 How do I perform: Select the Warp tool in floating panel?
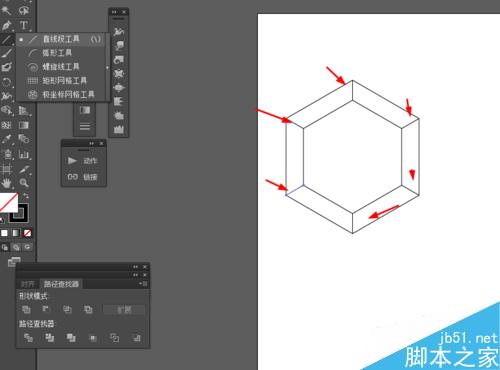pos(119,45)
